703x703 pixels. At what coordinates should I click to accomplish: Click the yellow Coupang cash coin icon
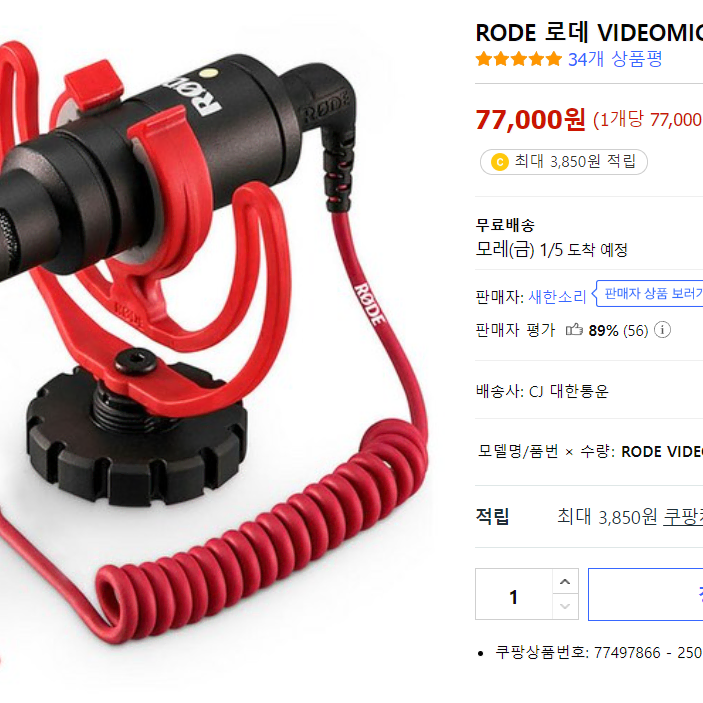click(x=499, y=162)
